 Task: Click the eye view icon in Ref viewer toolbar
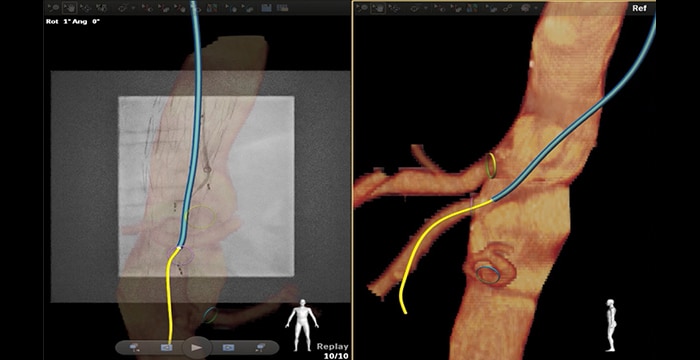point(414,8)
